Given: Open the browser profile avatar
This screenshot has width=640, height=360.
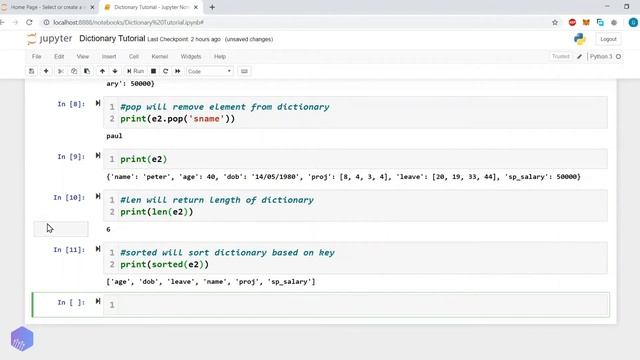Looking at the screenshot, I should [633, 22].
